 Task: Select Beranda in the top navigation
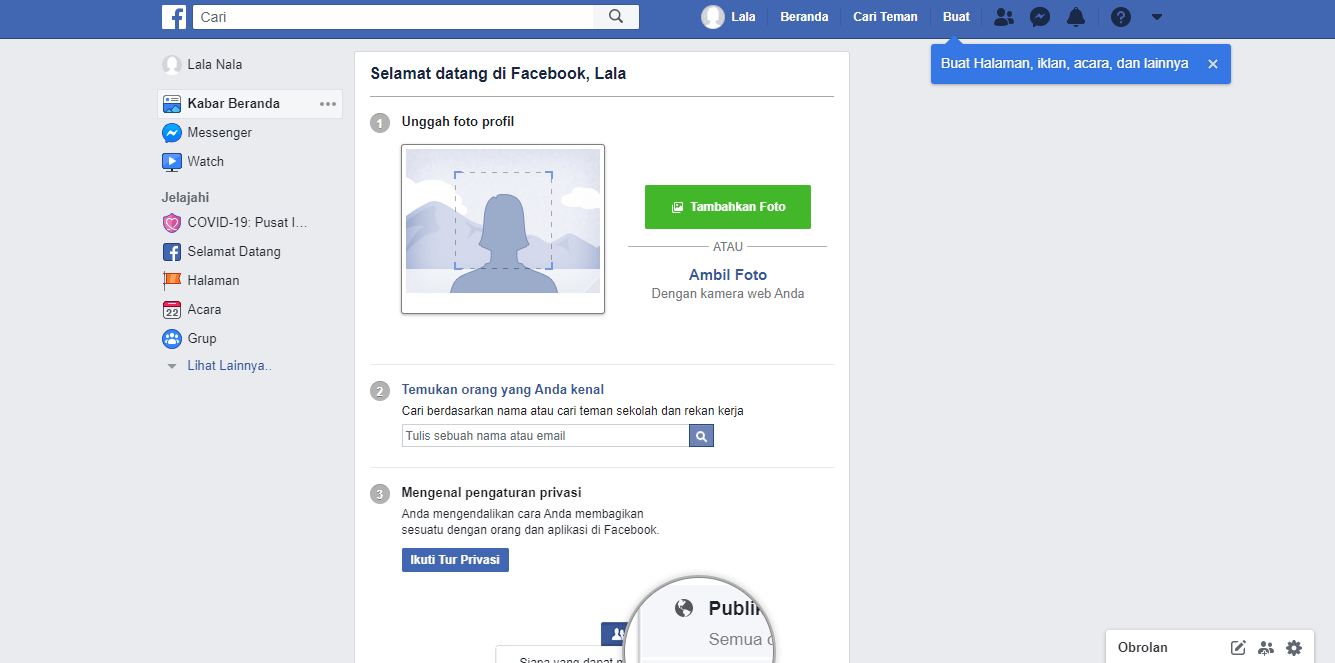(x=804, y=17)
